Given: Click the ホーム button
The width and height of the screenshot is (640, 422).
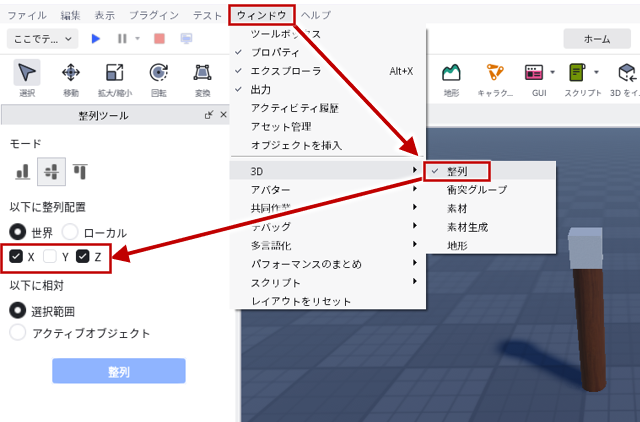Looking at the screenshot, I should [x=597, y=39].
